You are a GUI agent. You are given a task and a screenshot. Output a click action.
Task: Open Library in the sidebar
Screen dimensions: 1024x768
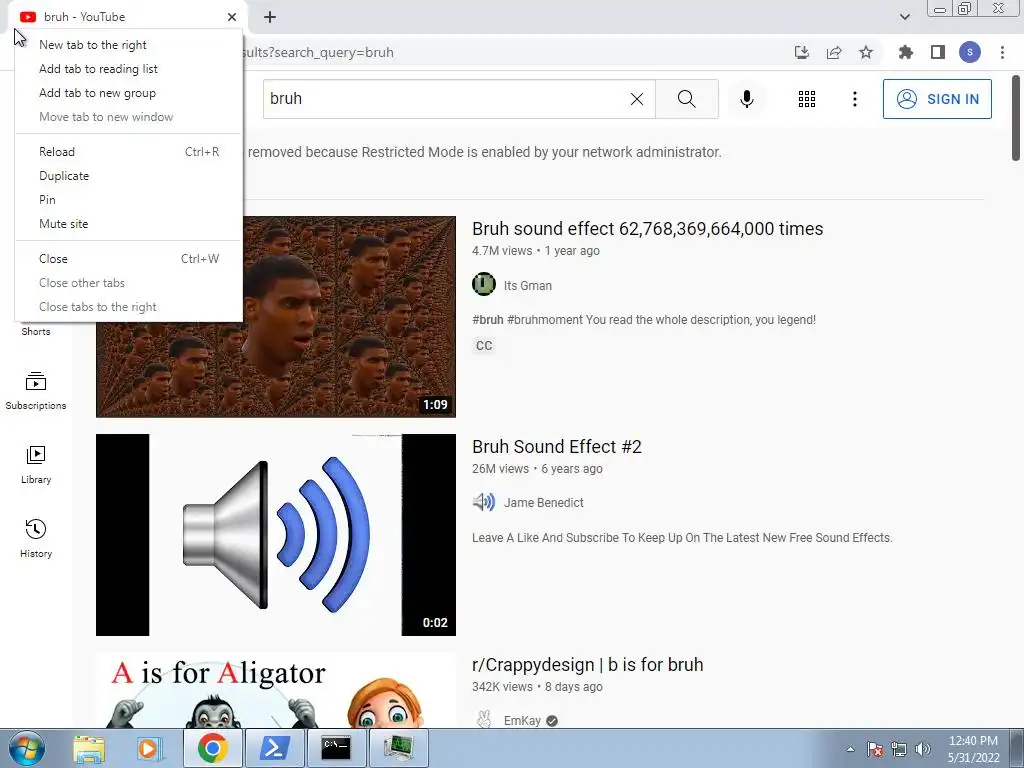click(x=36, y=465)
